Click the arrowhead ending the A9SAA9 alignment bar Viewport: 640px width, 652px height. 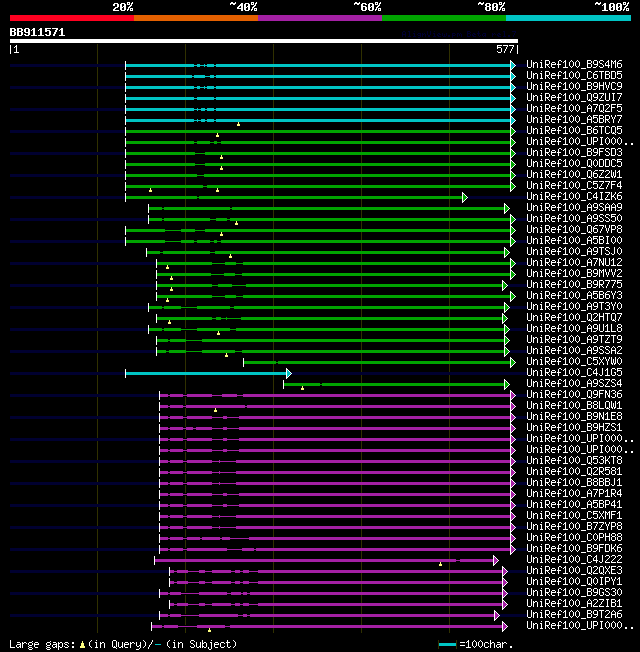[507, 208]
